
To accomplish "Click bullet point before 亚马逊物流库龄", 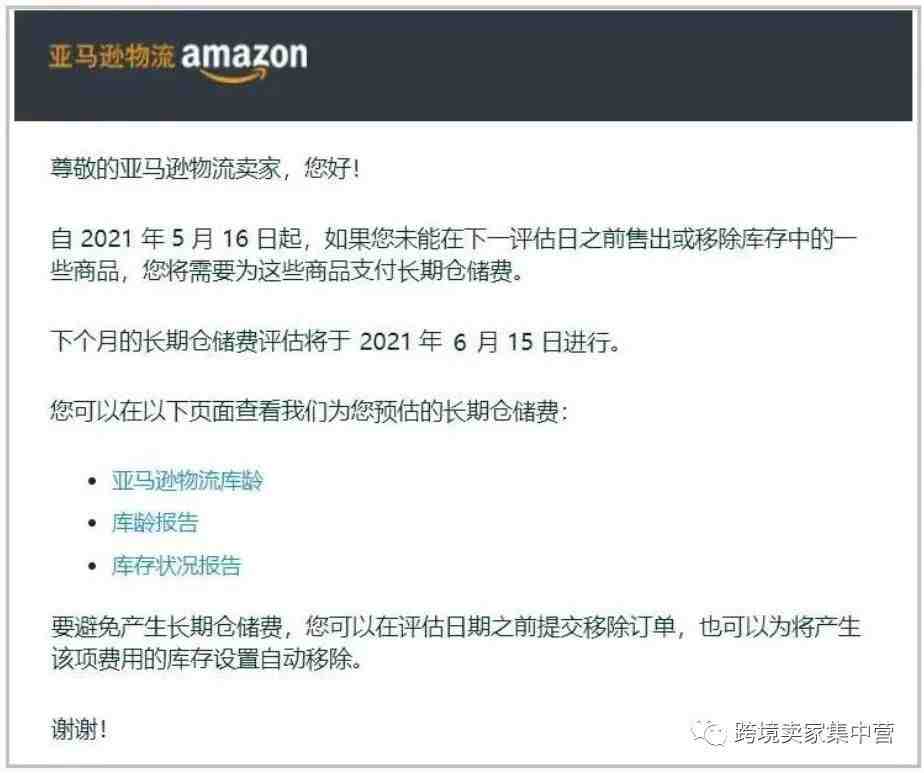I will pos(92,481).
